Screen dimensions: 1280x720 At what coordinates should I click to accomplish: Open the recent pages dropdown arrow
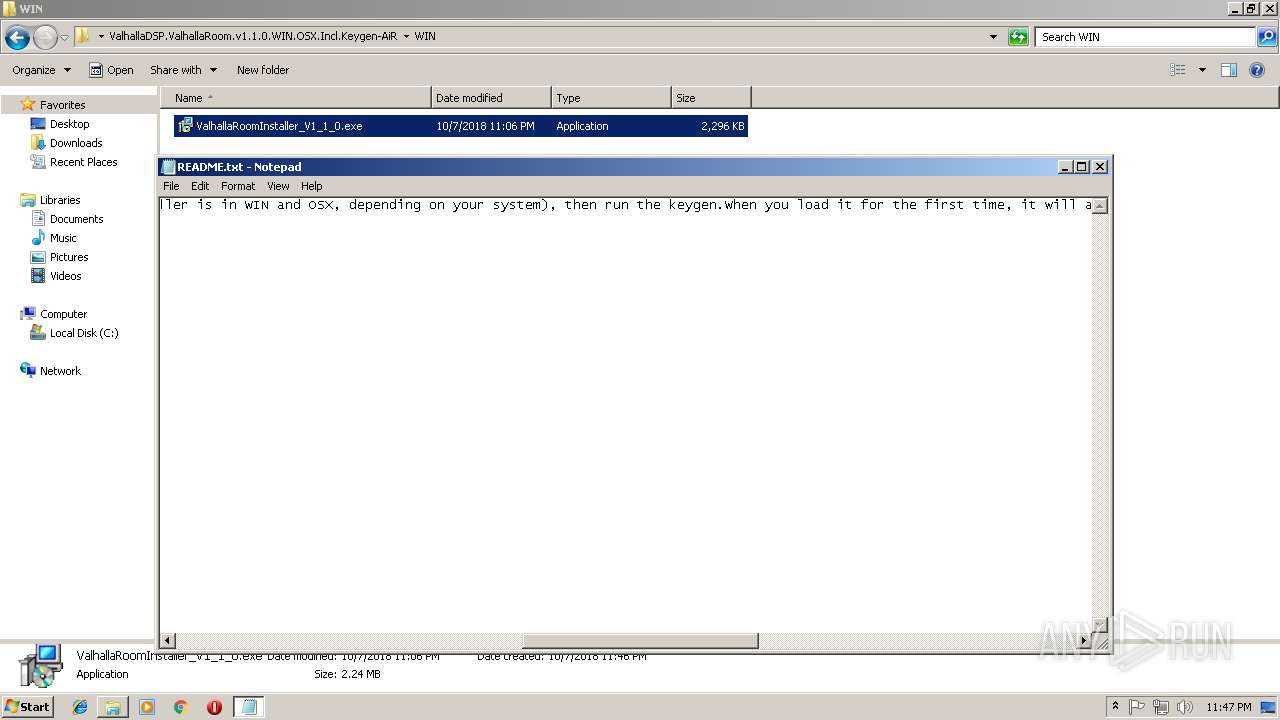[x=65, y=38]
